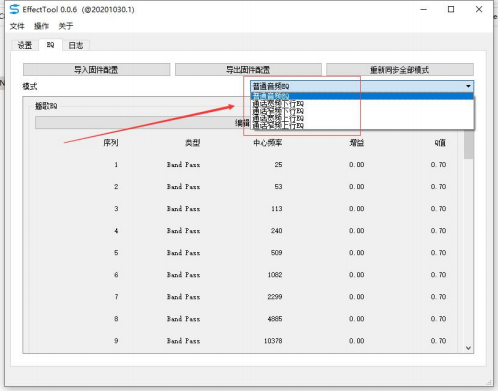The image size is (498, 391).
Task: Maximize the EffectTool window
Action: (451, 9)
